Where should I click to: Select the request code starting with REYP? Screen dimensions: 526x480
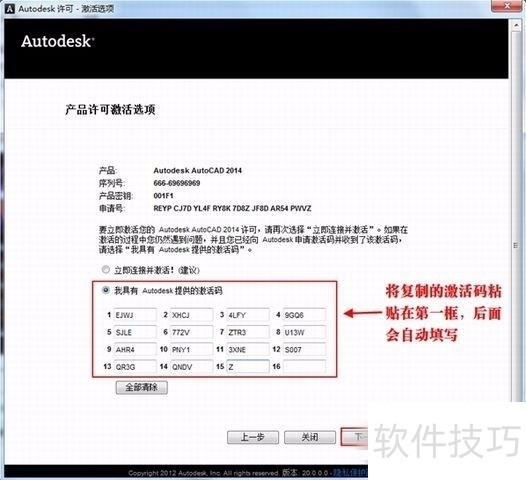coord(232,208)
